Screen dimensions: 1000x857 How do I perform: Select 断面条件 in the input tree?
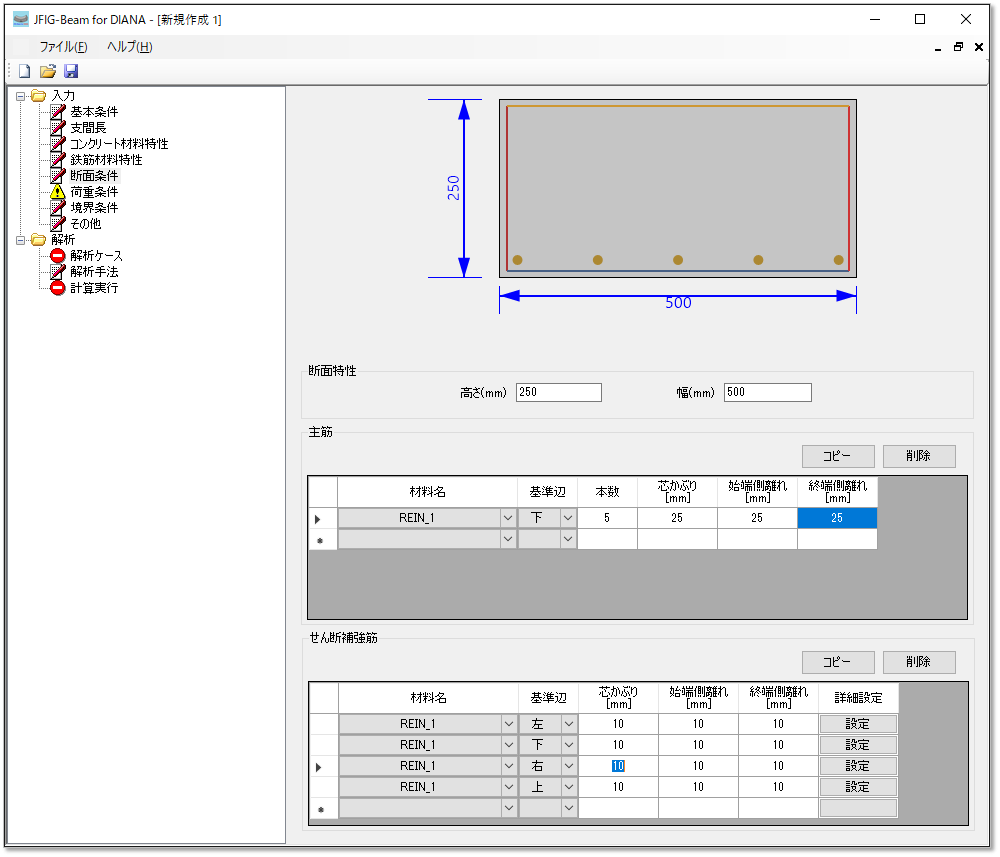(93, 176)
